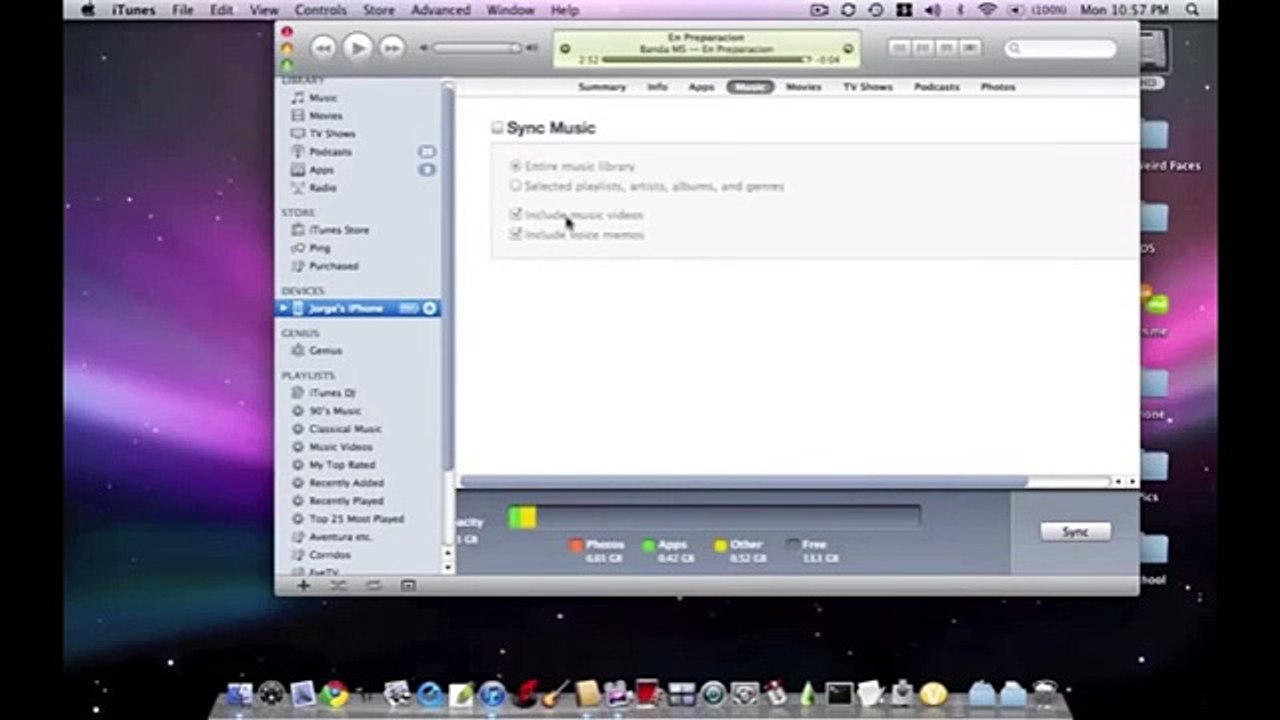Show or hide the artwork viewer button

coord(408,585)
